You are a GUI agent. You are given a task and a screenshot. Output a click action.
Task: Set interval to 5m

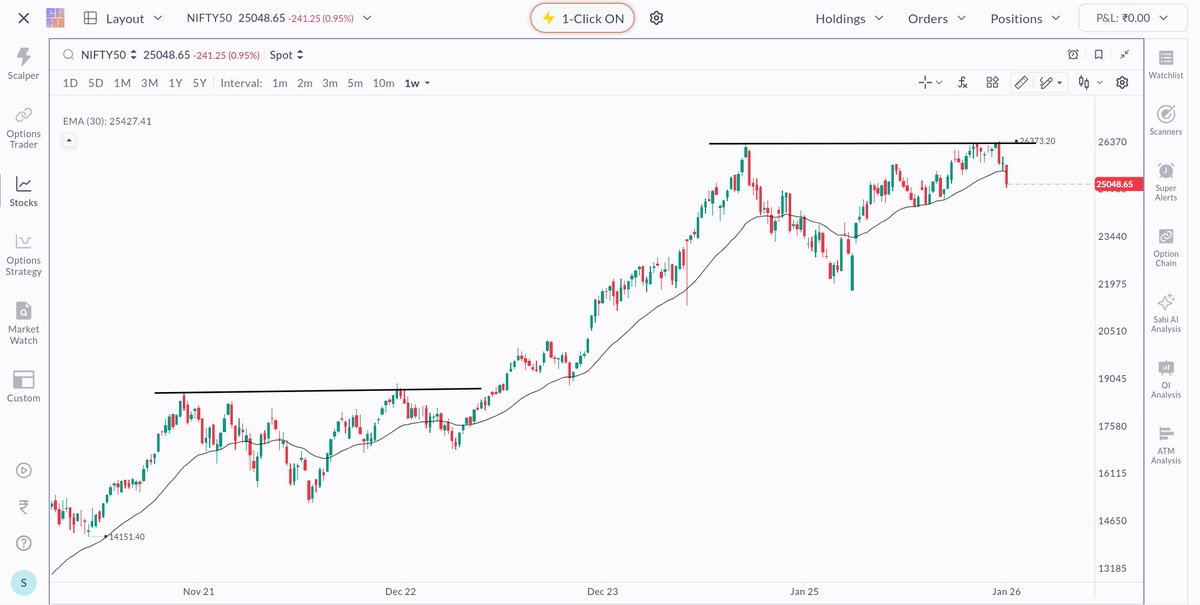click(x=355, y=83)
